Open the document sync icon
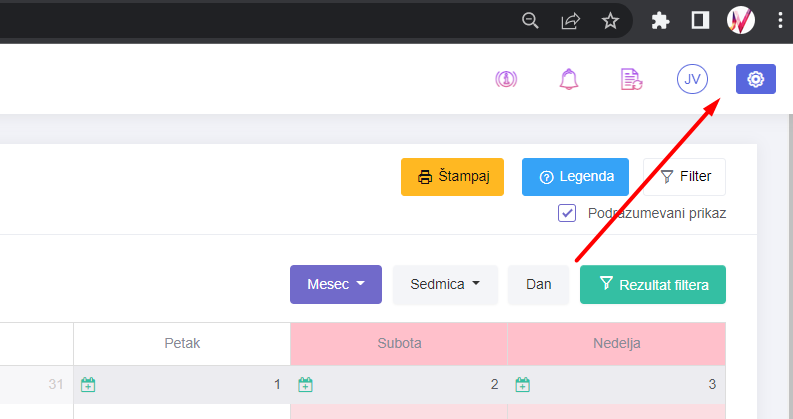The height and width of the screenshot is (419, 793). coord(631,79)
